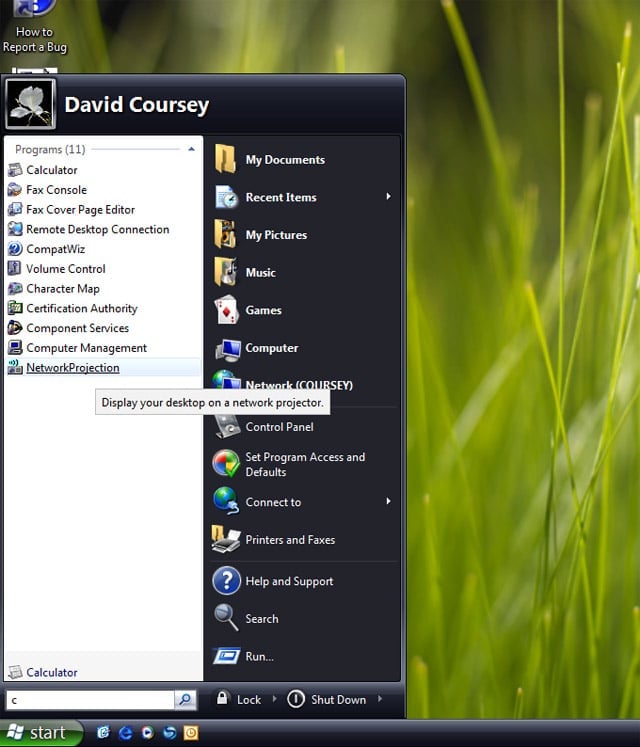Expand the Recent Items submenu arrow
Image resolution: width=640 pixels, height=747 pixels.
(x=388, y=196)
